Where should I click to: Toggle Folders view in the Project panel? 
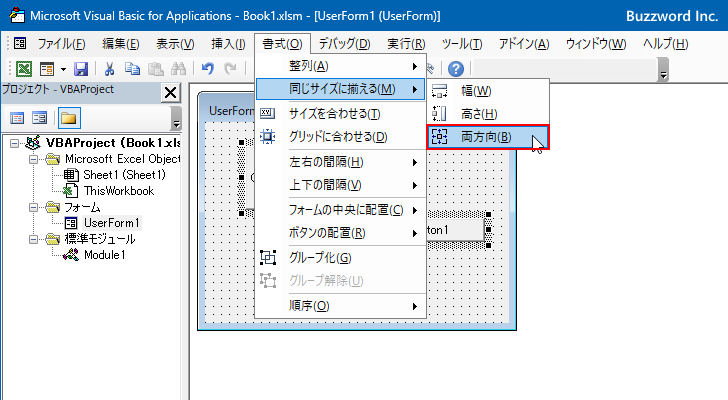pos(69,118)
